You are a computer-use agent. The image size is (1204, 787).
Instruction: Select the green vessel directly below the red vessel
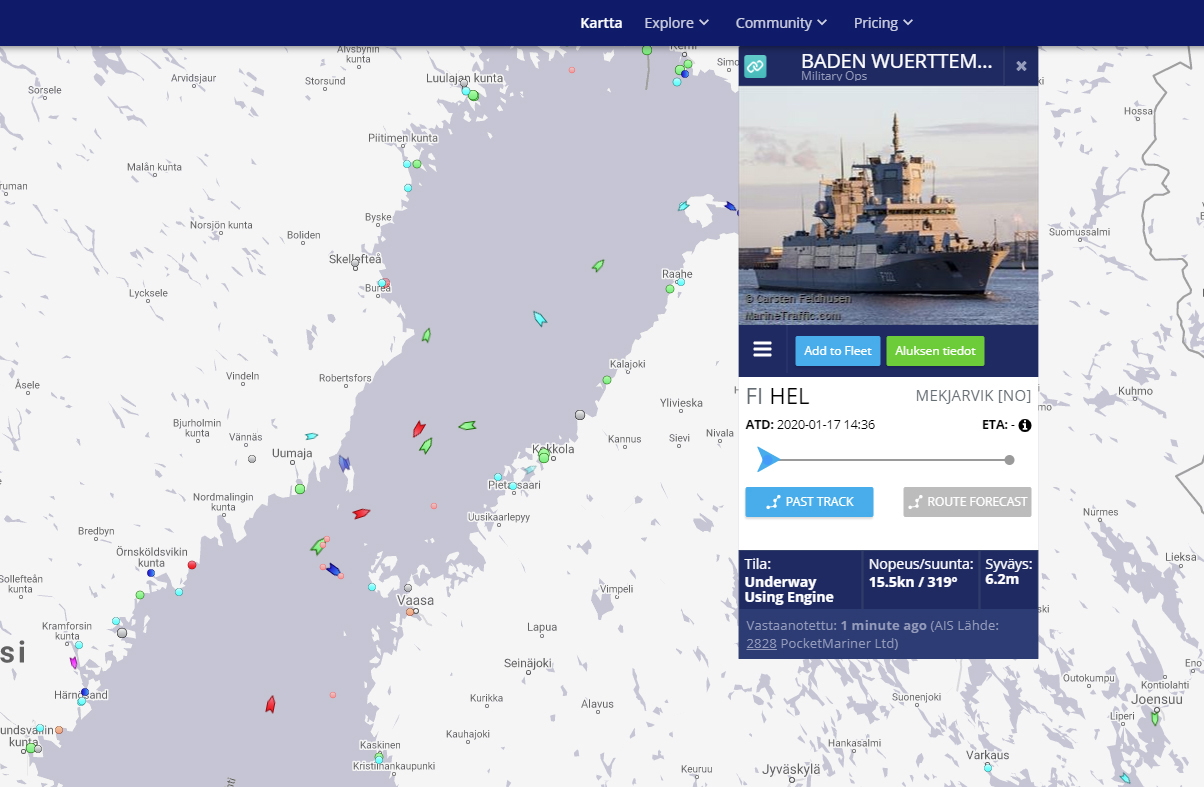coord(426,445)
